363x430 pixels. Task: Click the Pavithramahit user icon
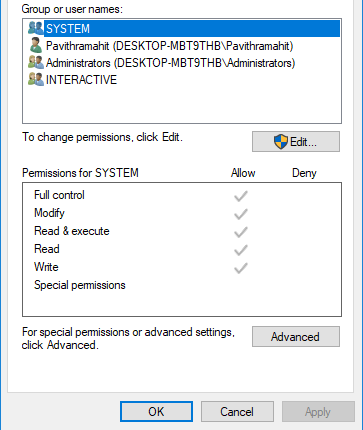(x=36, y=45)
